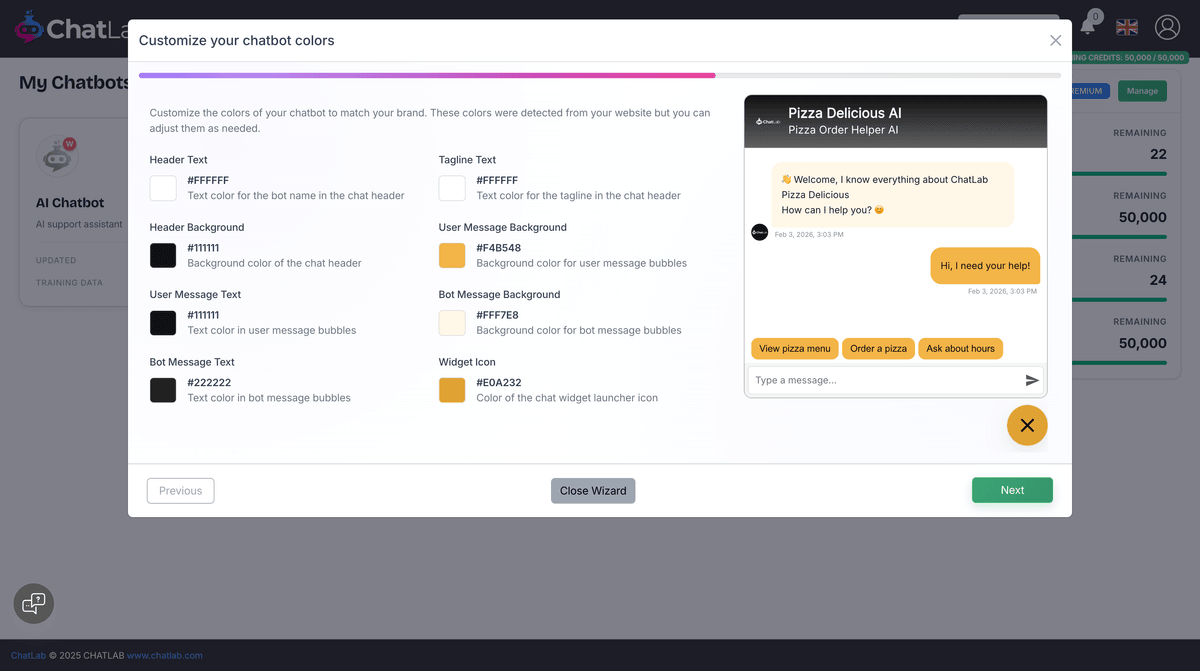Image resolution: width=1200 pixels, height=671 pixels.
Task: Send the typed message with the paper plane icon
Action: coord(1031,379)
